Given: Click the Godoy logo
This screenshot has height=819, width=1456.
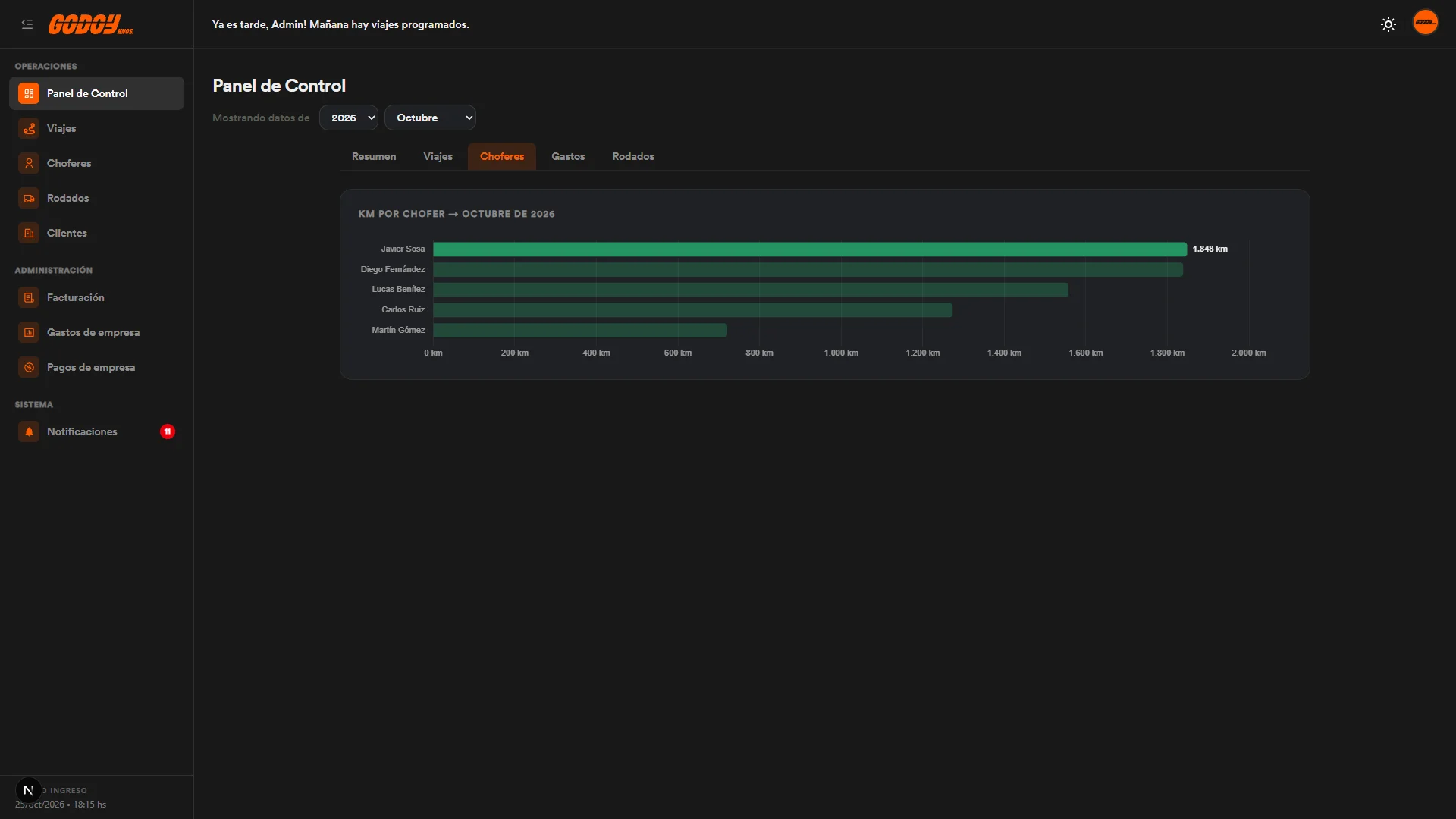Looking at the screenshot, I should [x=91, y=25].
